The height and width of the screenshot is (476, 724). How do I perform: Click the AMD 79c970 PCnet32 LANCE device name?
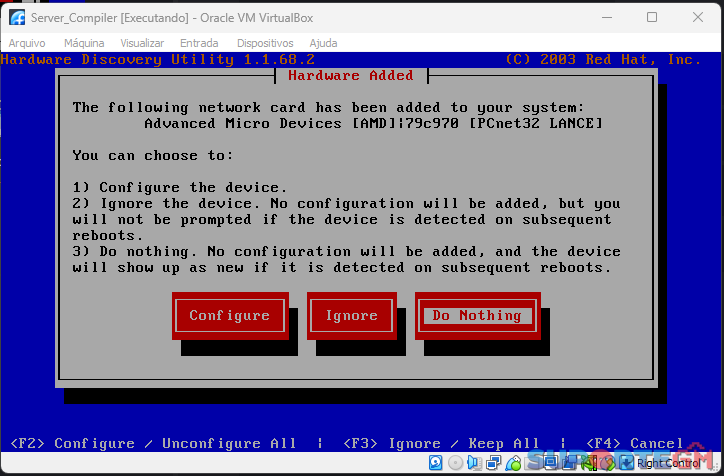click(x=374, y=123)
